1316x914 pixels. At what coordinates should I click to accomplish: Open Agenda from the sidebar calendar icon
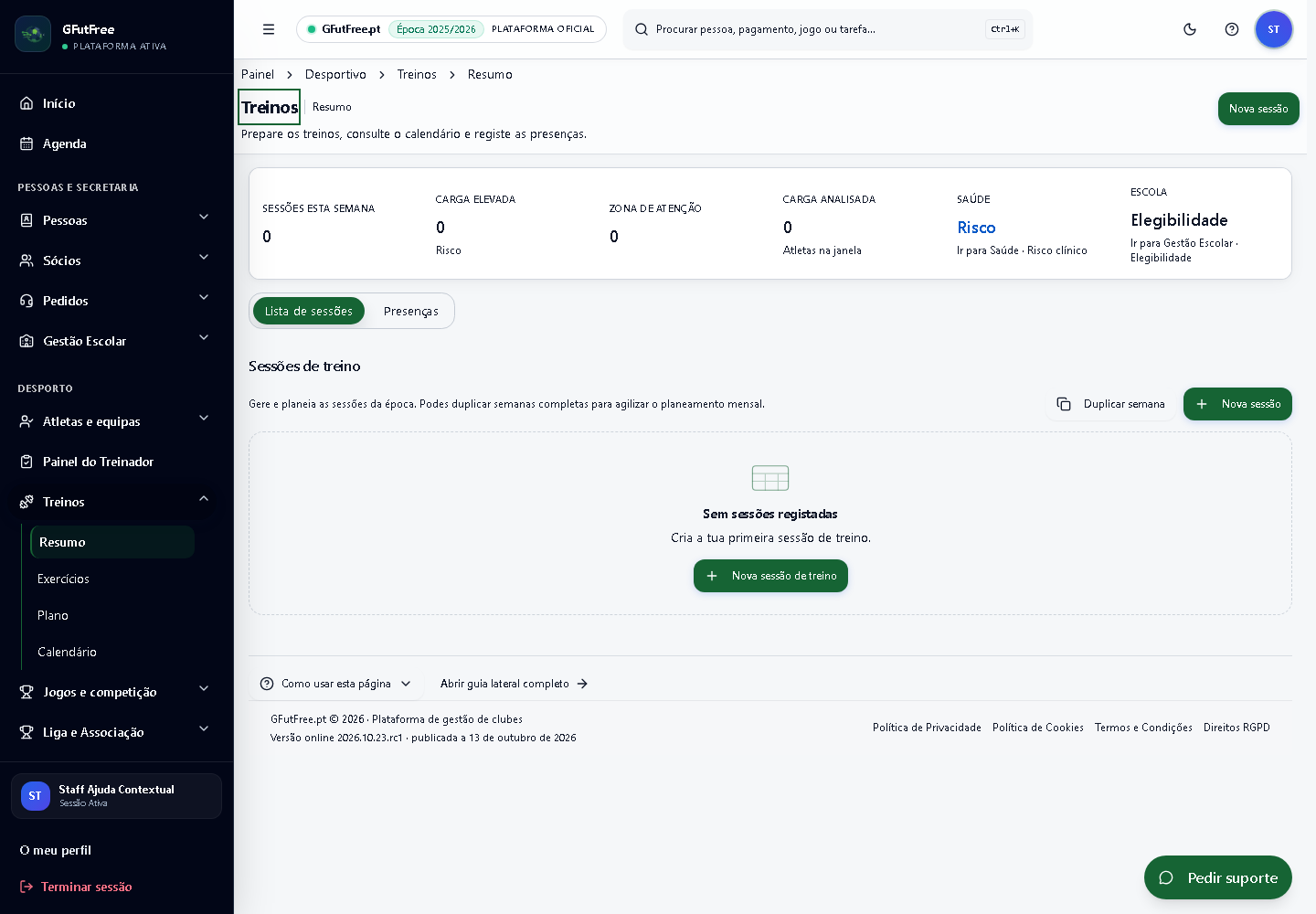pos(27,143)
